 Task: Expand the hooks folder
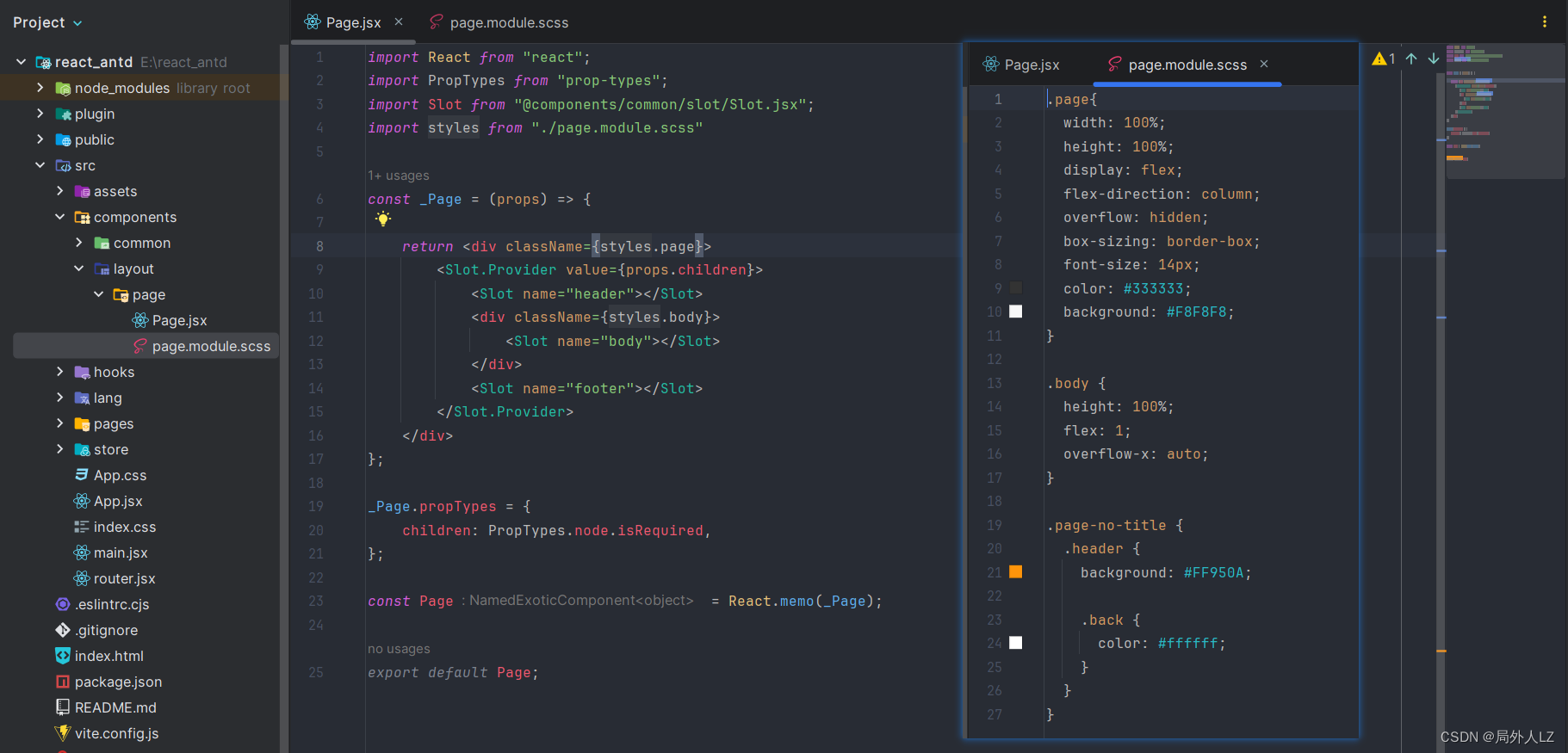[59, 372]
